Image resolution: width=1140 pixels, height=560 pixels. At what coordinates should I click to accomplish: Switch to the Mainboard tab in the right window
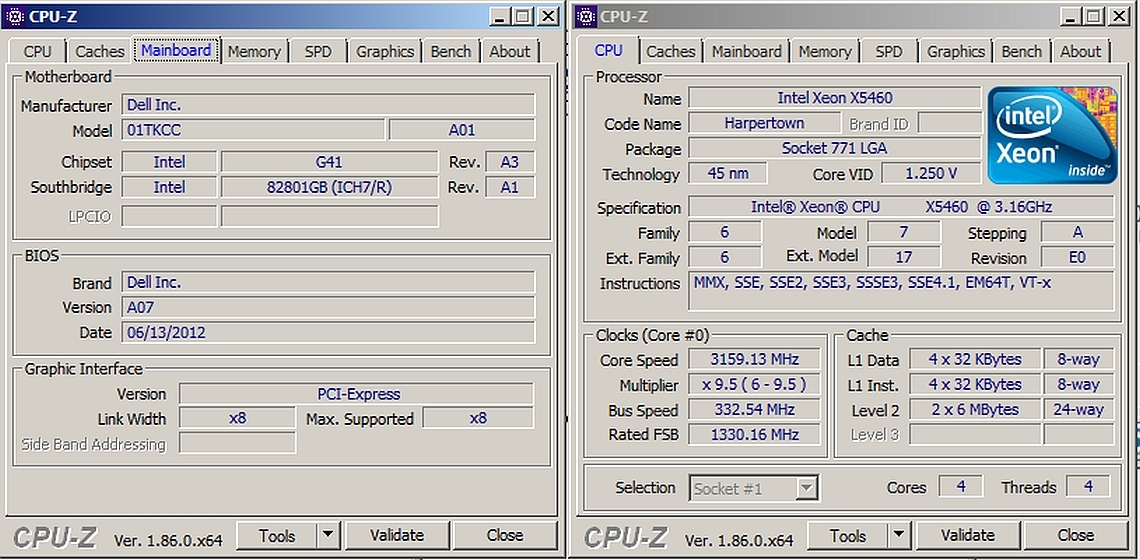(747, 52)
